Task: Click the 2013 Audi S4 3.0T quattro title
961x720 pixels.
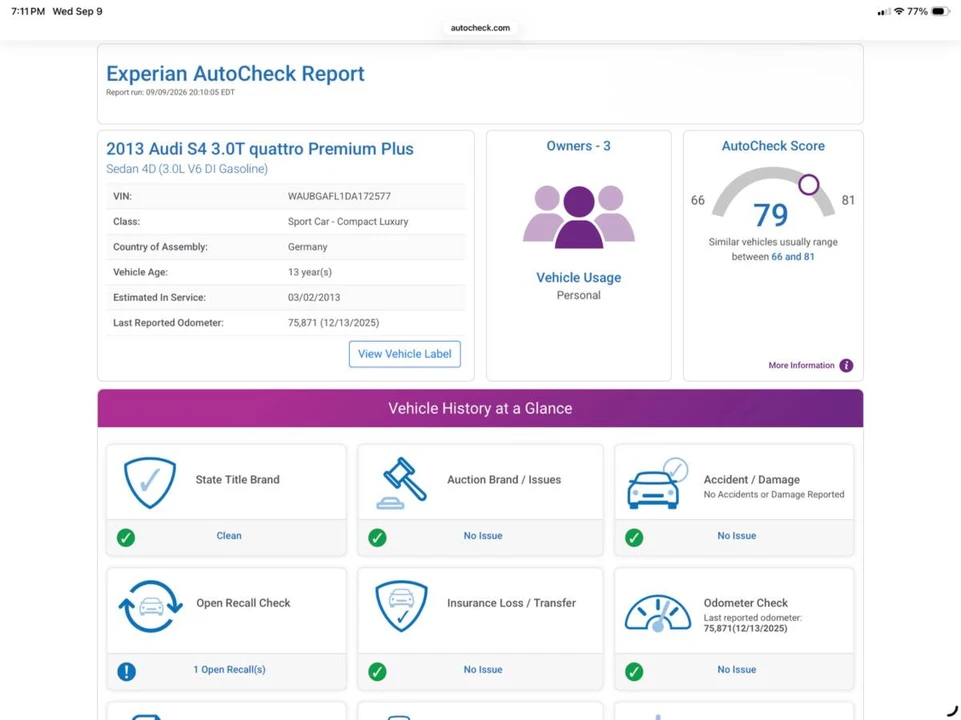Action: pyautogui.click(x=260, y=149)
